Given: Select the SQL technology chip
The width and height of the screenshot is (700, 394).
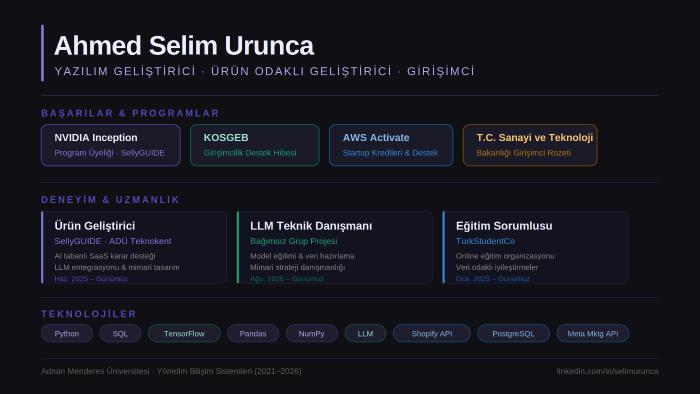Looking at the screenshot, I should coord(121,333).
